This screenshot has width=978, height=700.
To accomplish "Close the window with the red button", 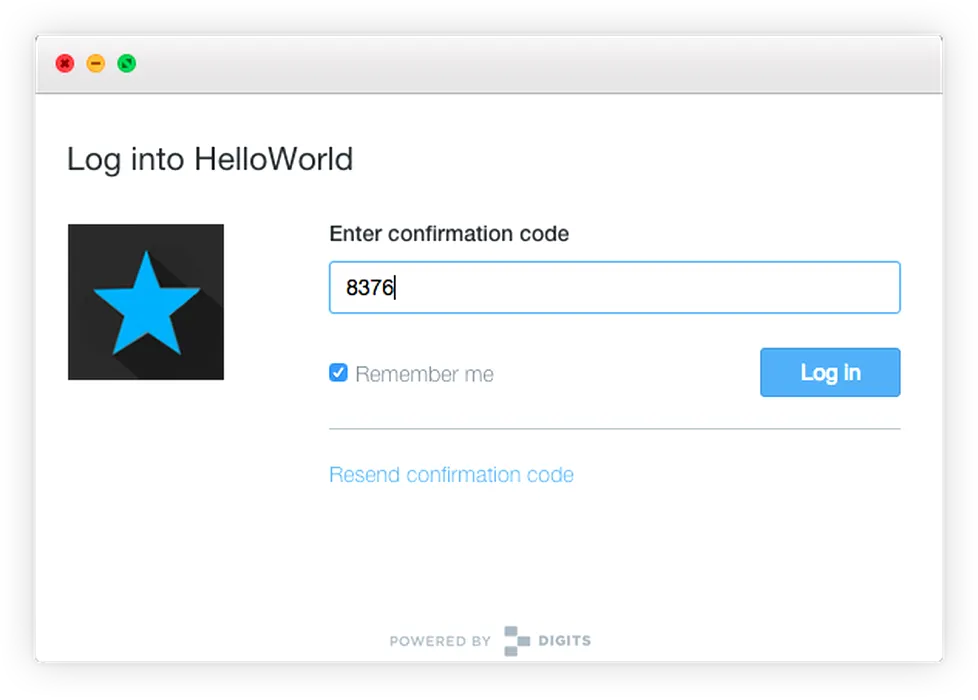I will click(64, 64).
